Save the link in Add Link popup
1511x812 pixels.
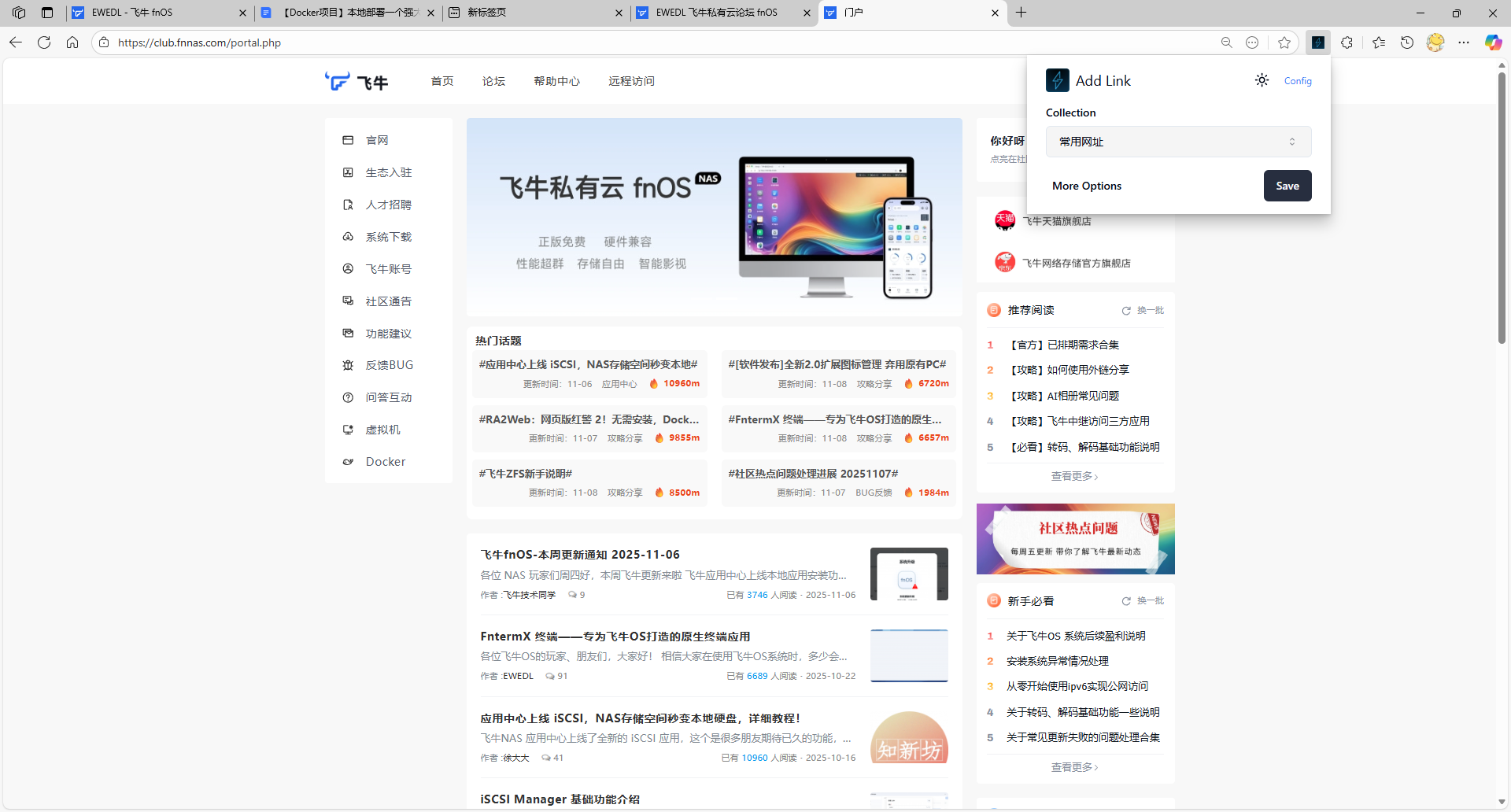click(x=1287, y=186)
